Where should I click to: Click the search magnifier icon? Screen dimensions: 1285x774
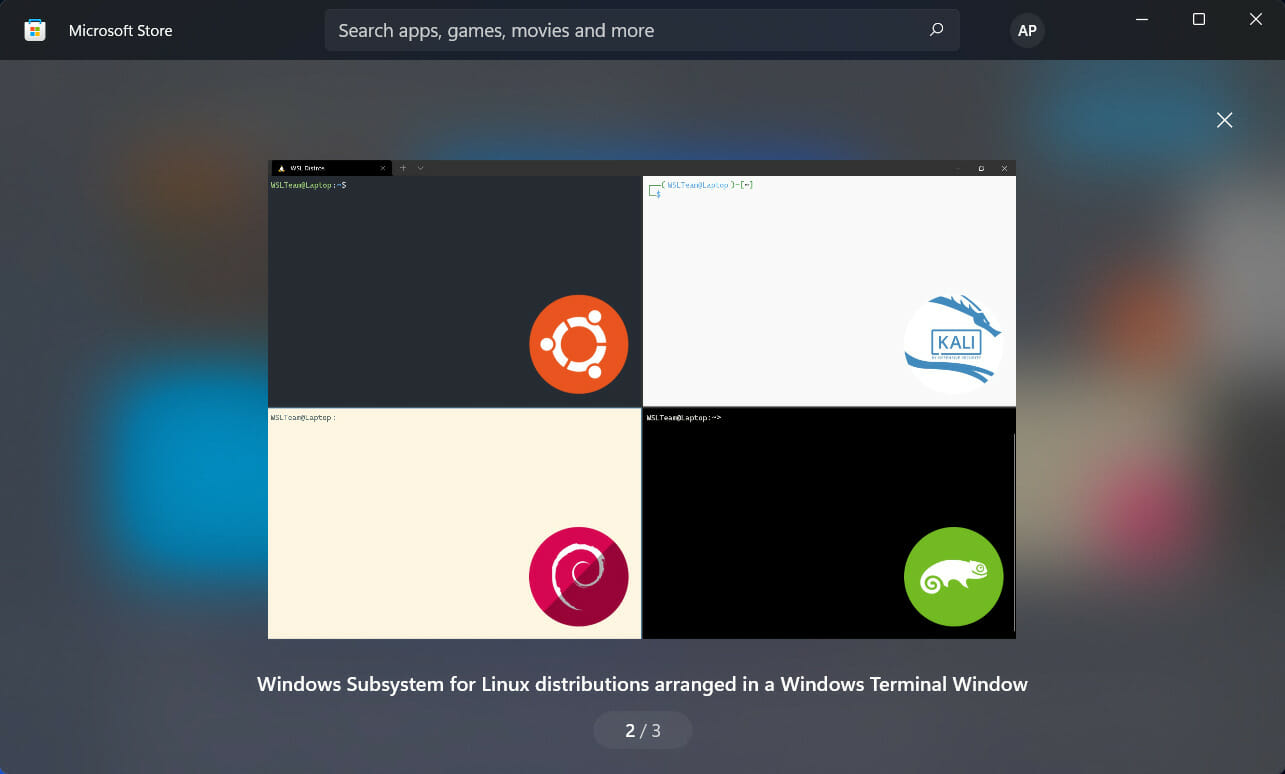(x=936, y=30)
